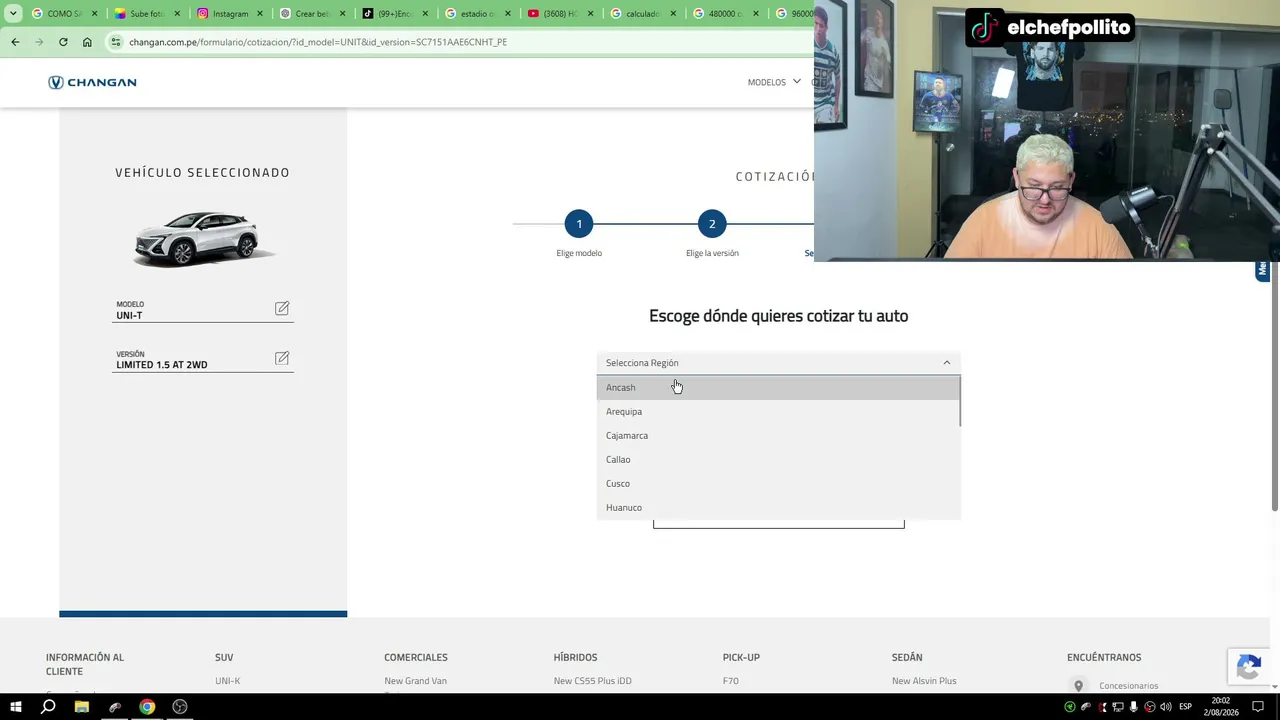
Task: Open the New Grand Van footer link
Action: tap(415, 681)
